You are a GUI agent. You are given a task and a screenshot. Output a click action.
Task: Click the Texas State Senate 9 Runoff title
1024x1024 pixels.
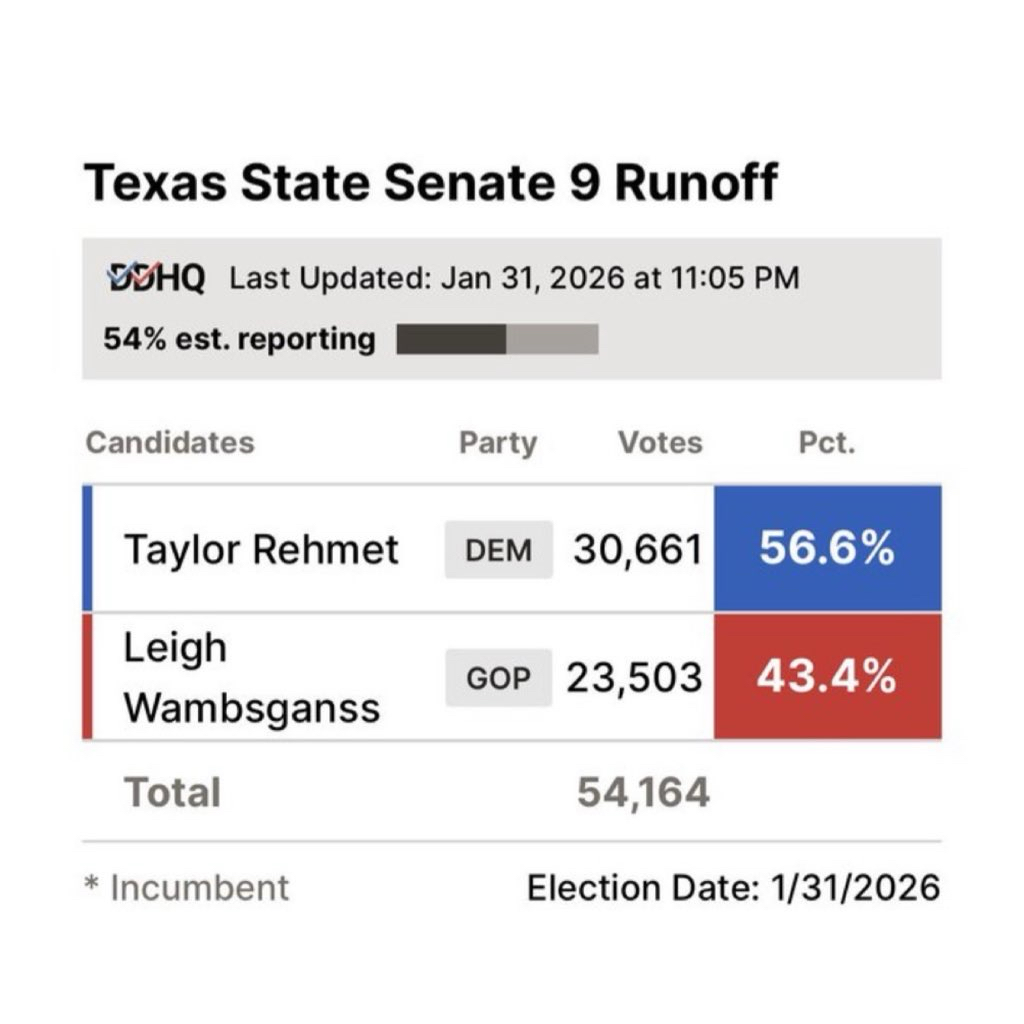[x=430, y=184]
